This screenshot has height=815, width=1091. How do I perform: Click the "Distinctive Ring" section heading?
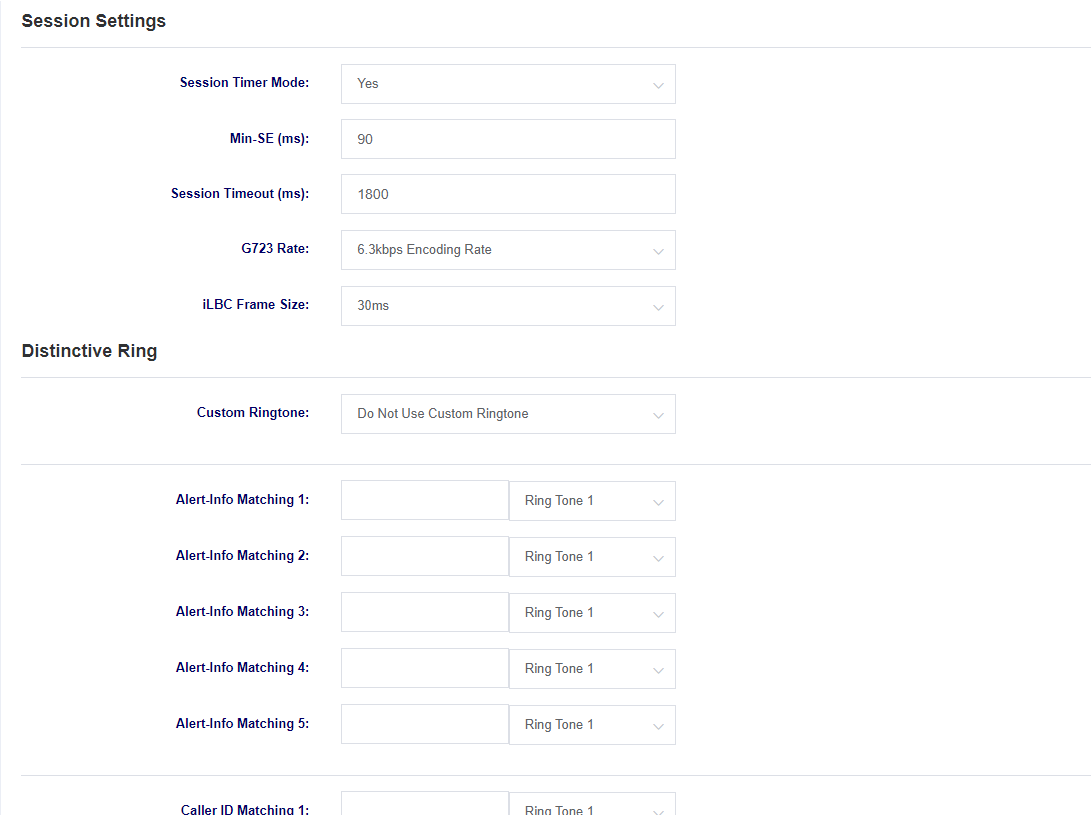point(89,351)
